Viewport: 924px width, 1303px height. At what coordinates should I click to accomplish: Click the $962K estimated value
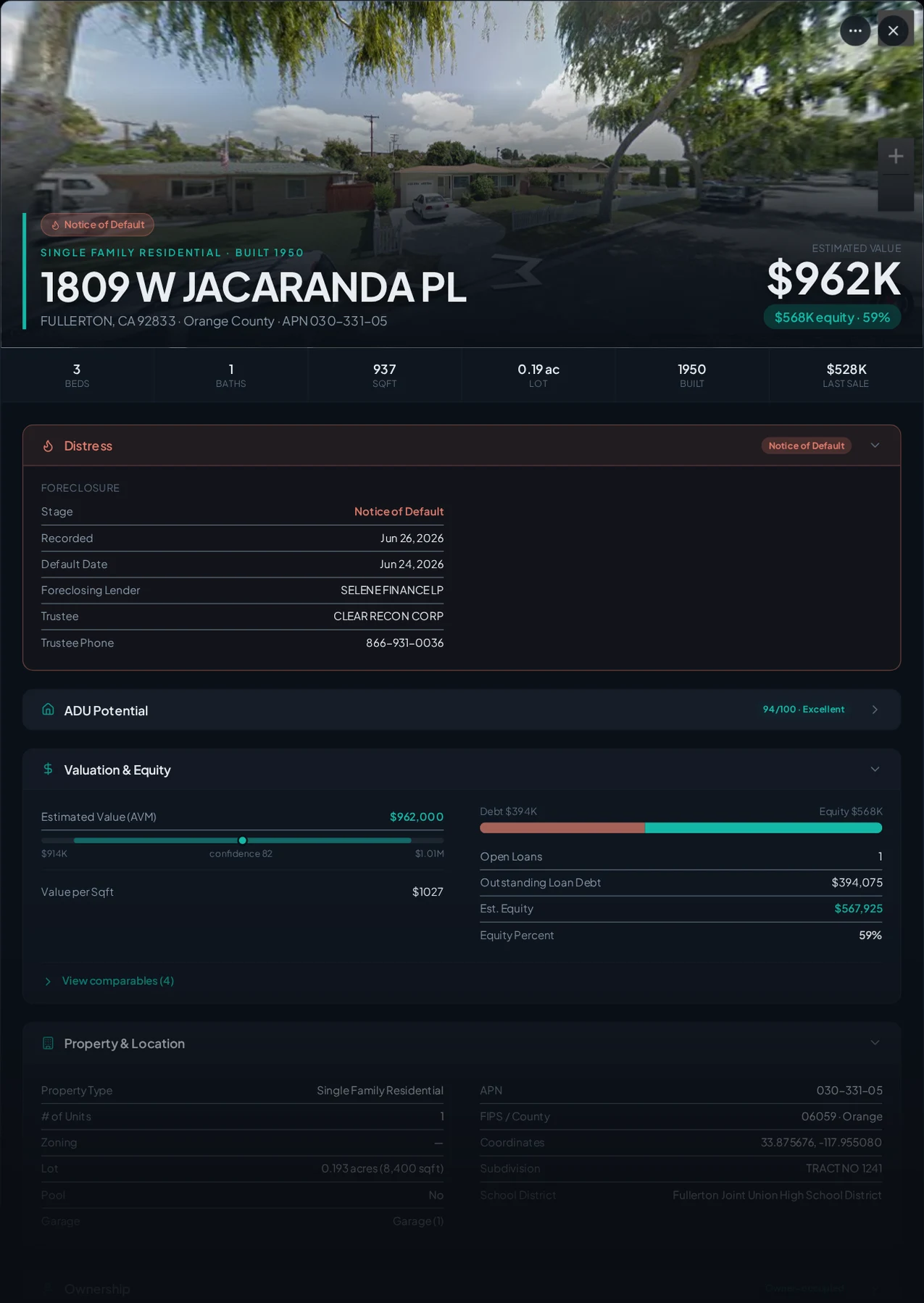(833, 278)
